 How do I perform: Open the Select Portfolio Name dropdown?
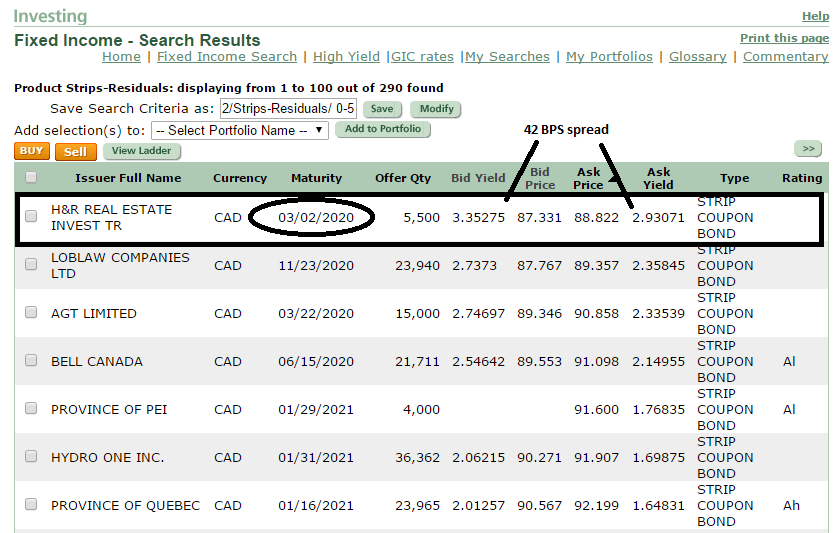240,131
